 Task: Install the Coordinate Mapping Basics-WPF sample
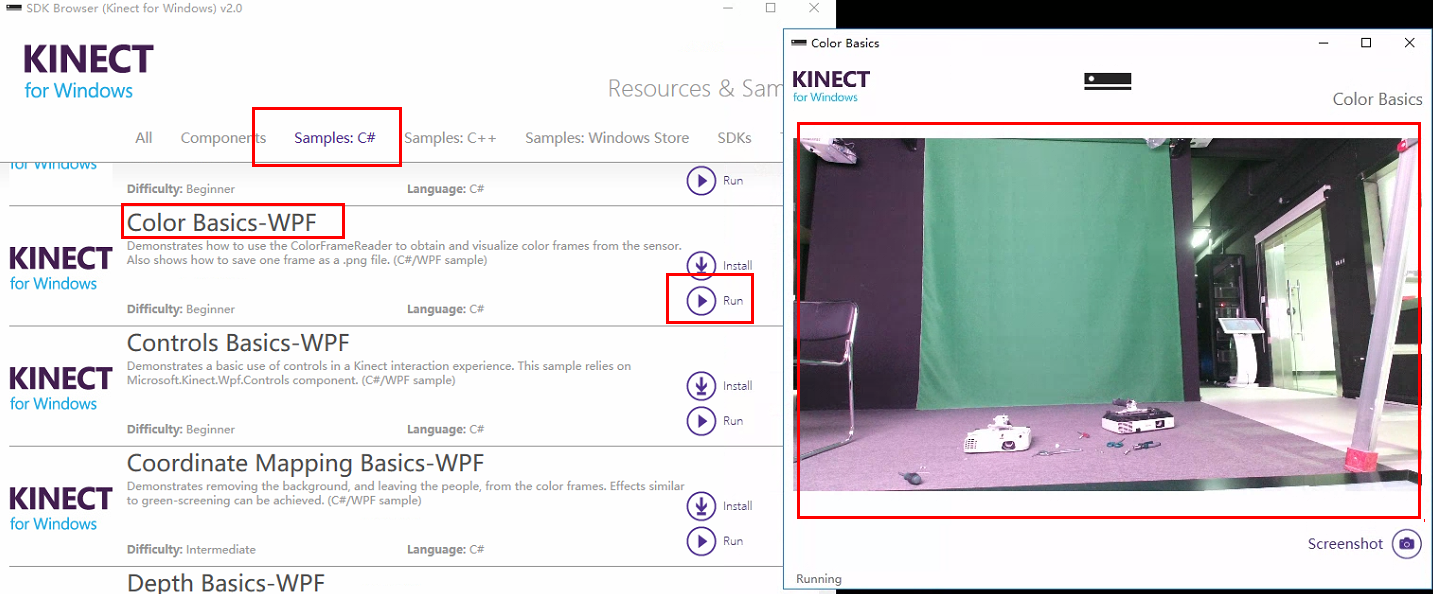702,505
